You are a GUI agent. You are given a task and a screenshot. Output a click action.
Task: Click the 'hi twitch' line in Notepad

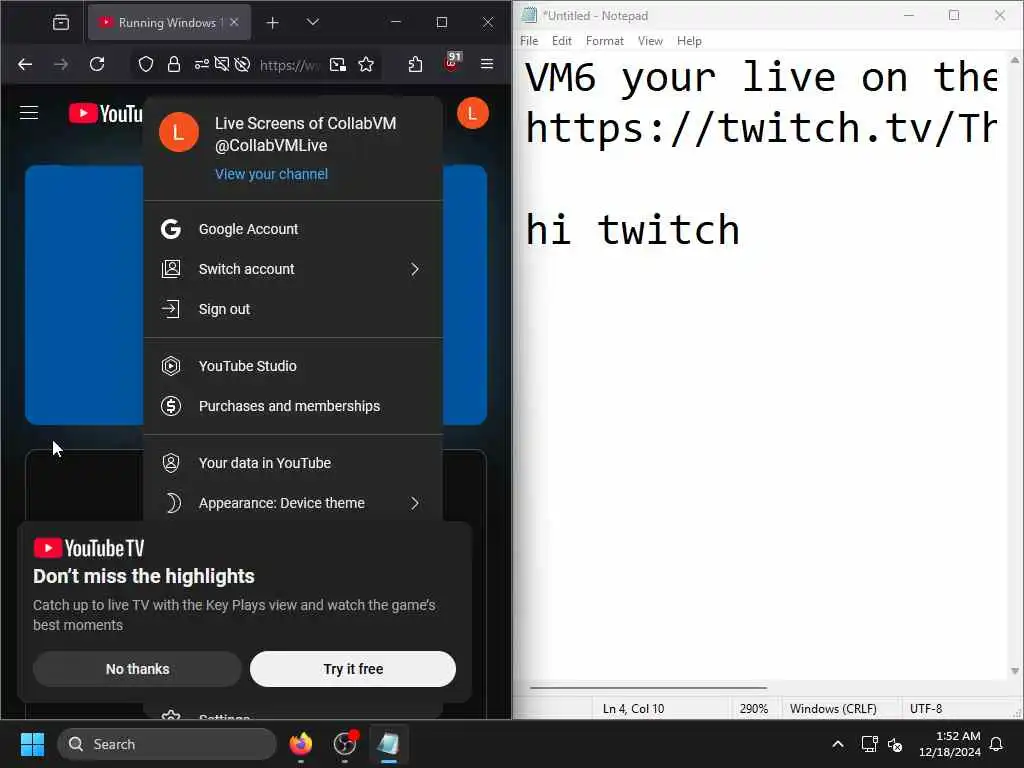(632, 230)
